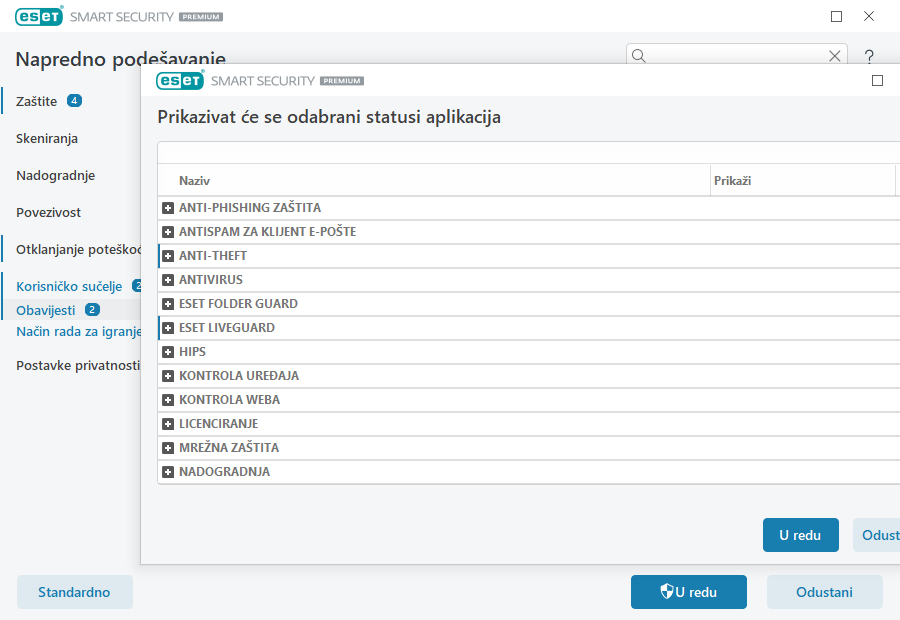Click plus icon beside LICENCIRANJE
Image resolution: width=900 pixels, height=620 pixels.
pyautogui.click(x=168, y=424)
